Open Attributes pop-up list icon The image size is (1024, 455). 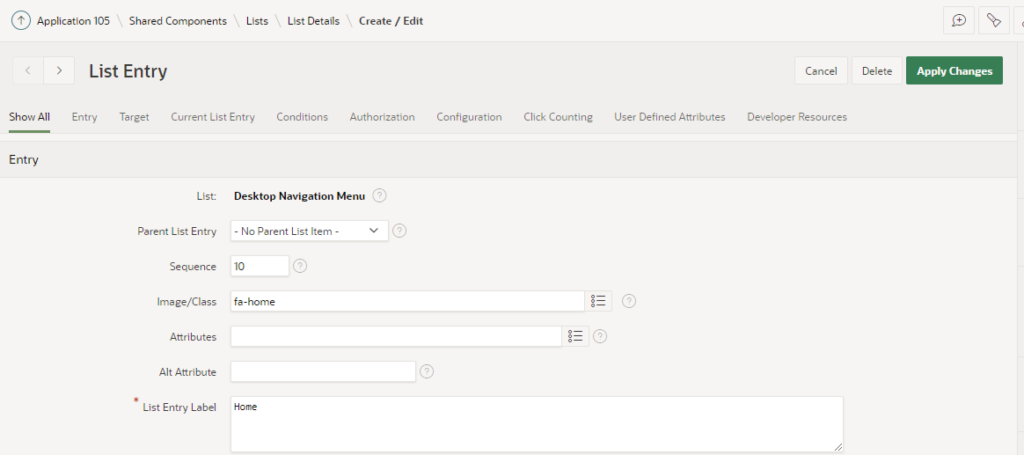(575, 336)
